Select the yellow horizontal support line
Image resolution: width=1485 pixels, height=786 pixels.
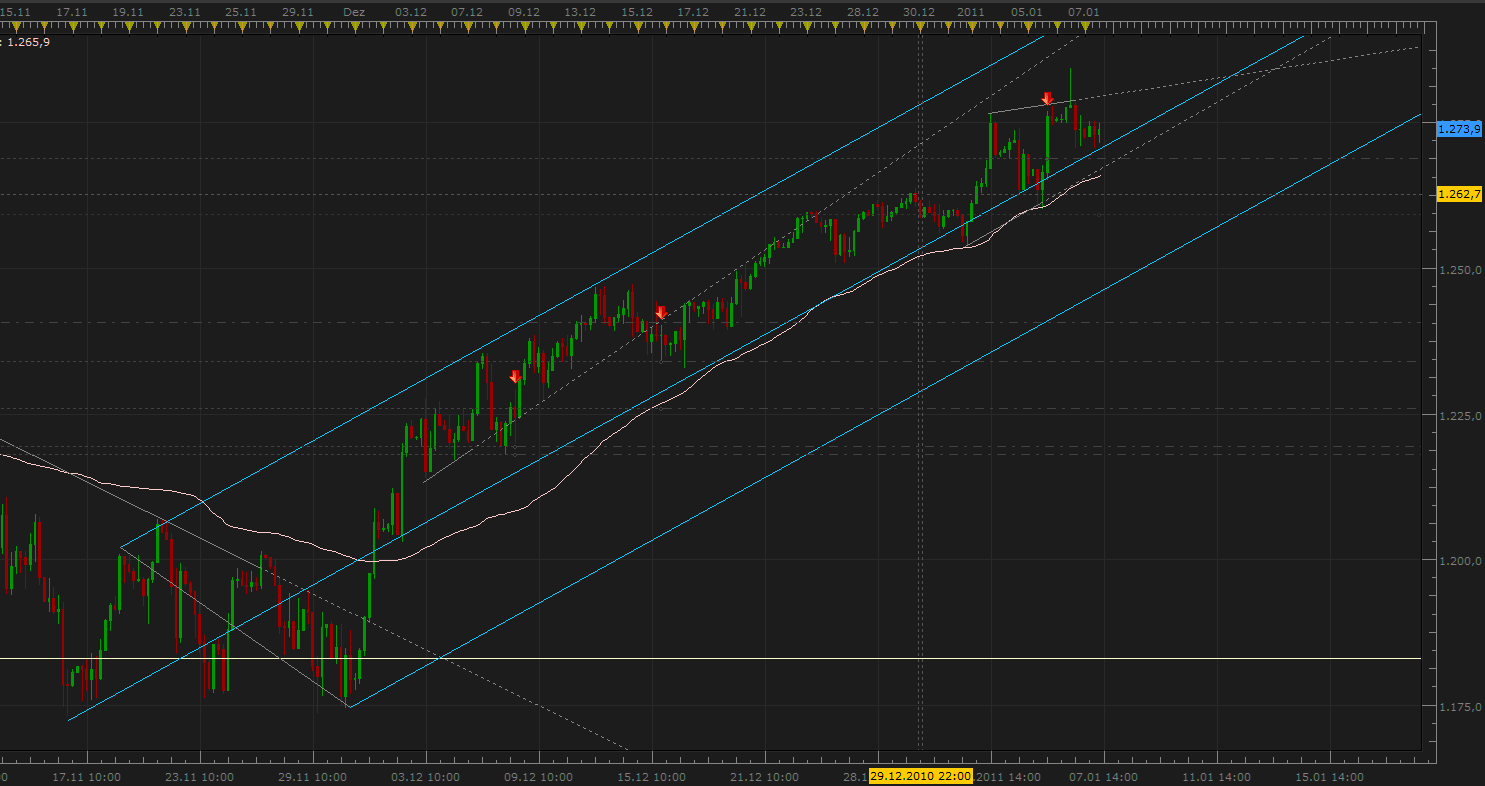[700, 658]
